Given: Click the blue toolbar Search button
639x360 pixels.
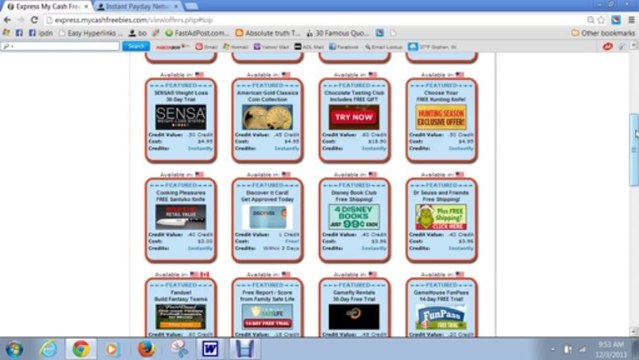Looking at the screenshot, I should coord(136,46).
